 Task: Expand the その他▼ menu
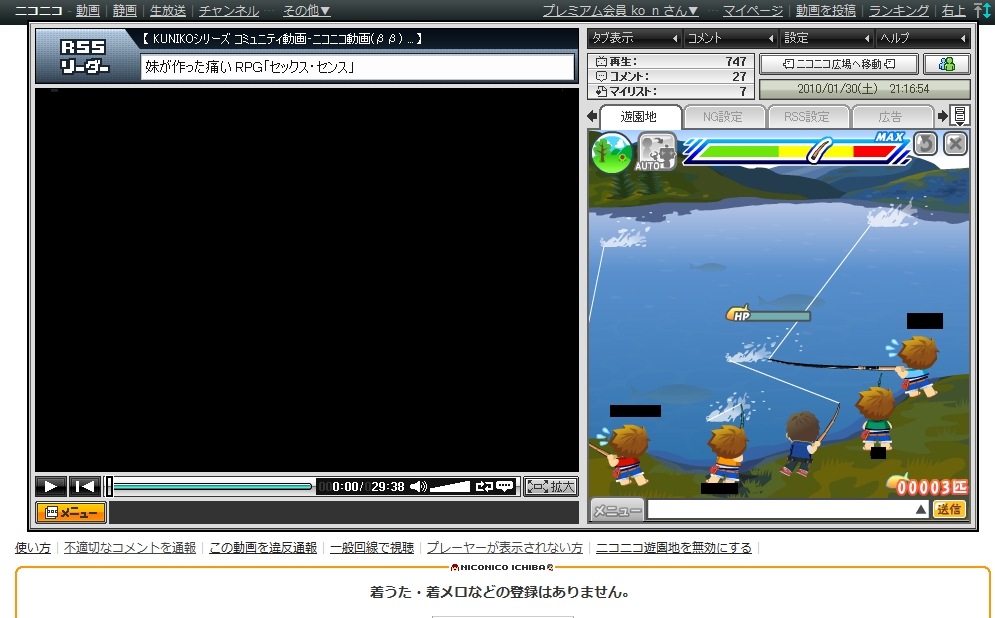306,11
